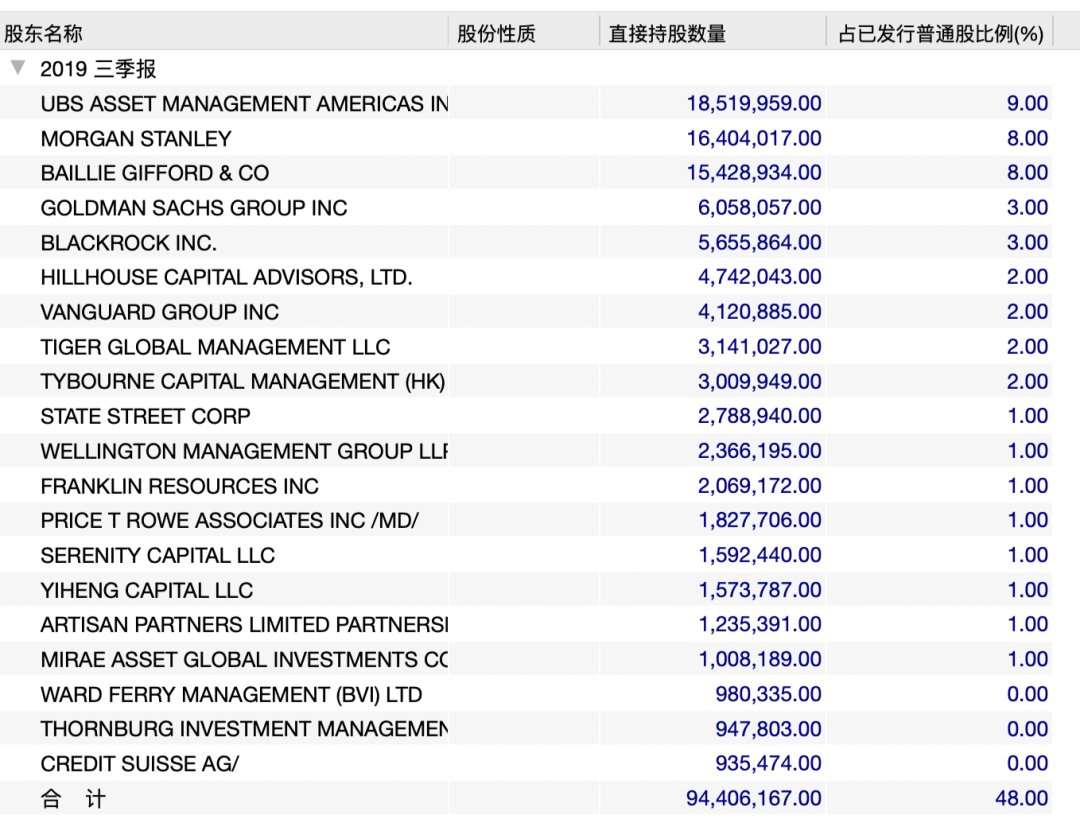The width and height of the screenshot is (1080, 819).
Task: Click share count 1,008,189.00
Action: click(x=760, y=659)
